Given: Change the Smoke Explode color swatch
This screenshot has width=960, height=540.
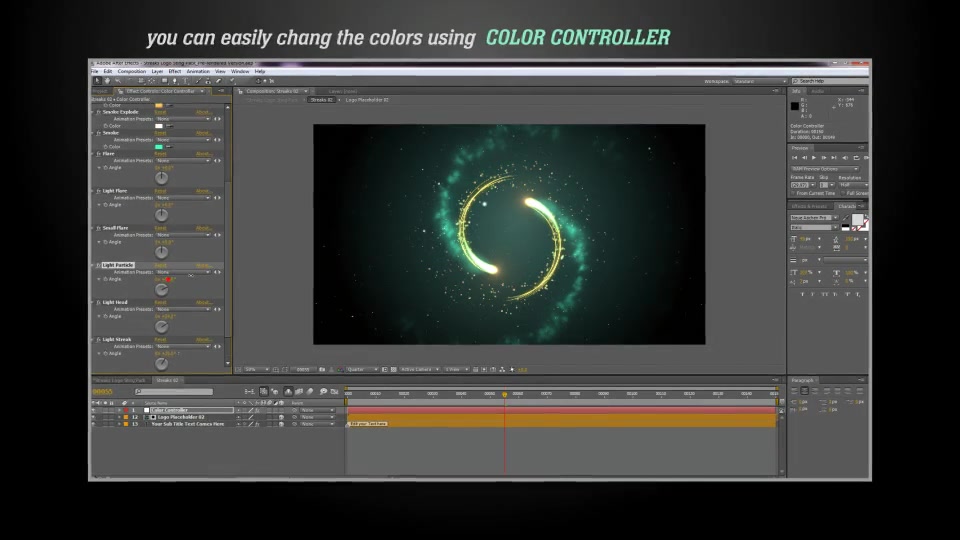Looking at the screenshot, I should point(159,126).
